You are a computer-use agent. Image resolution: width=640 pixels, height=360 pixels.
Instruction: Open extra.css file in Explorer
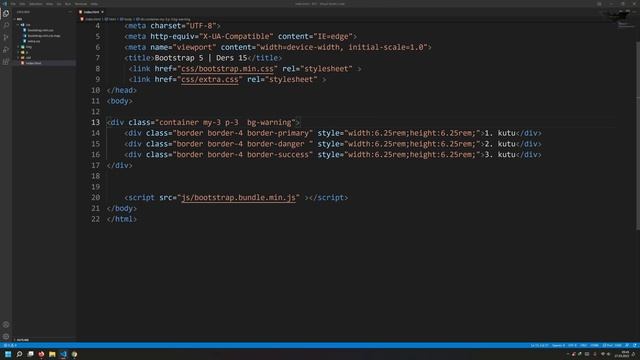tap(33, 41)
